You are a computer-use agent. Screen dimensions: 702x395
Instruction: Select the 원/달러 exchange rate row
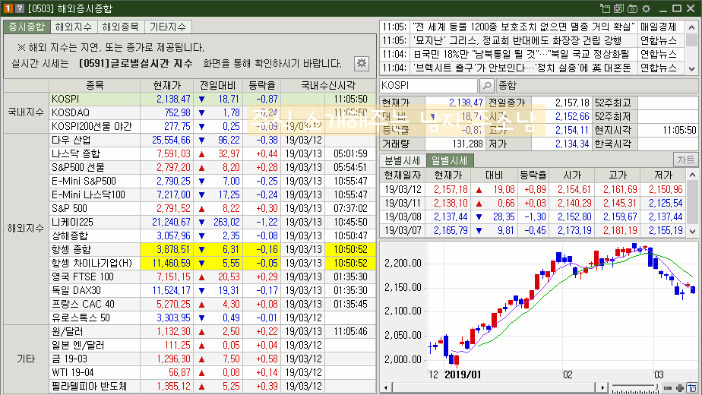(x=212, y=331)
